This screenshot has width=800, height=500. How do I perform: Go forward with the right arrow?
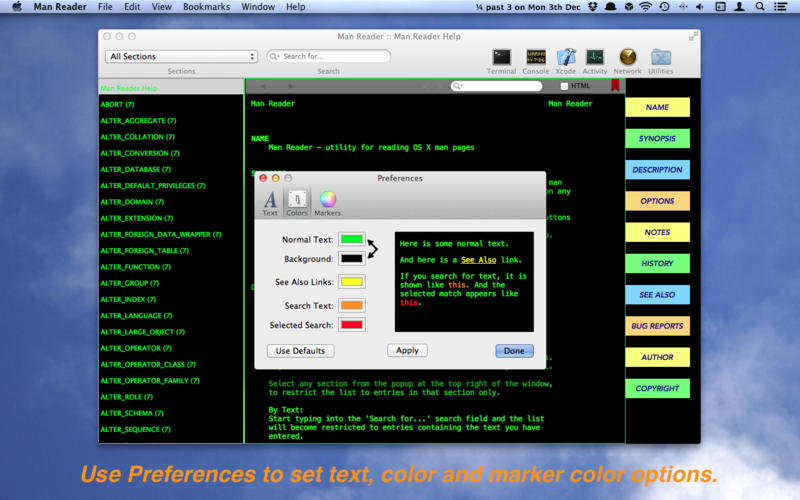[290, 86]
